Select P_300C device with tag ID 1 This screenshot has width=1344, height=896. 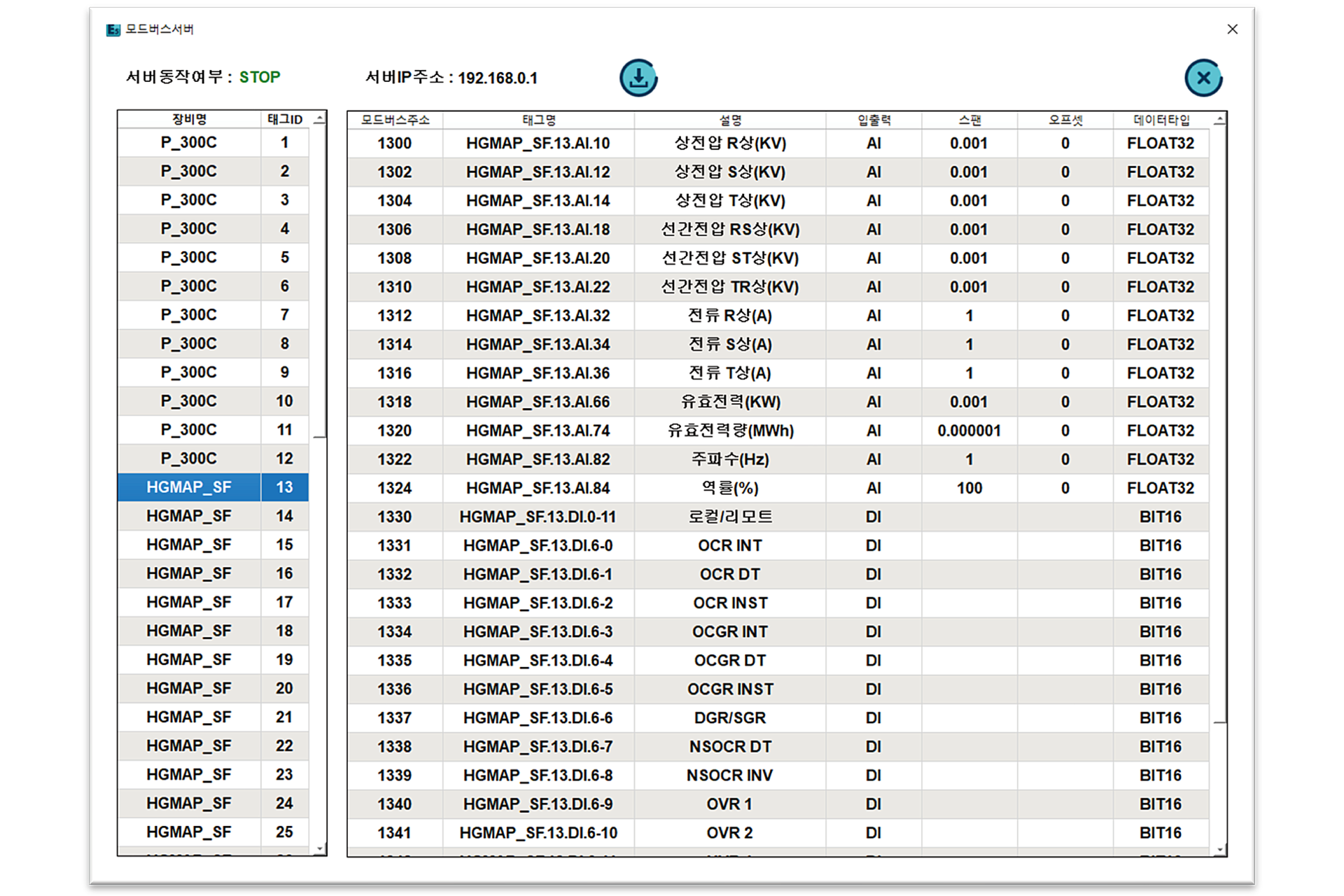click(x=189, y=143)
